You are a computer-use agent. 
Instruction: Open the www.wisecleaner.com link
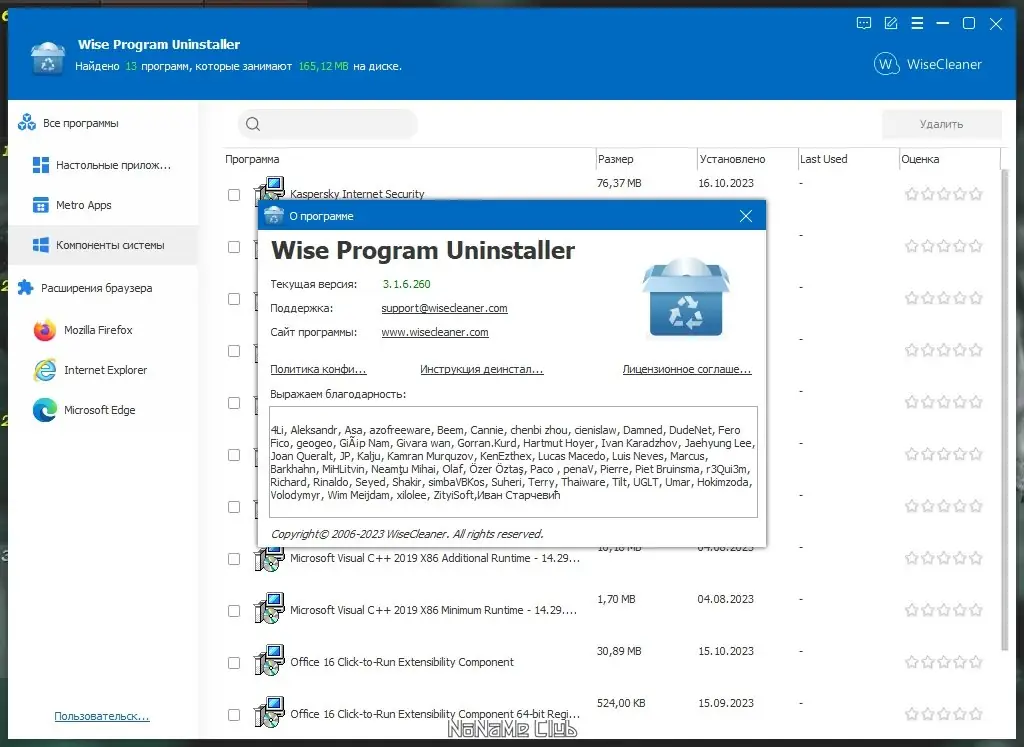(x=434, y=332)
